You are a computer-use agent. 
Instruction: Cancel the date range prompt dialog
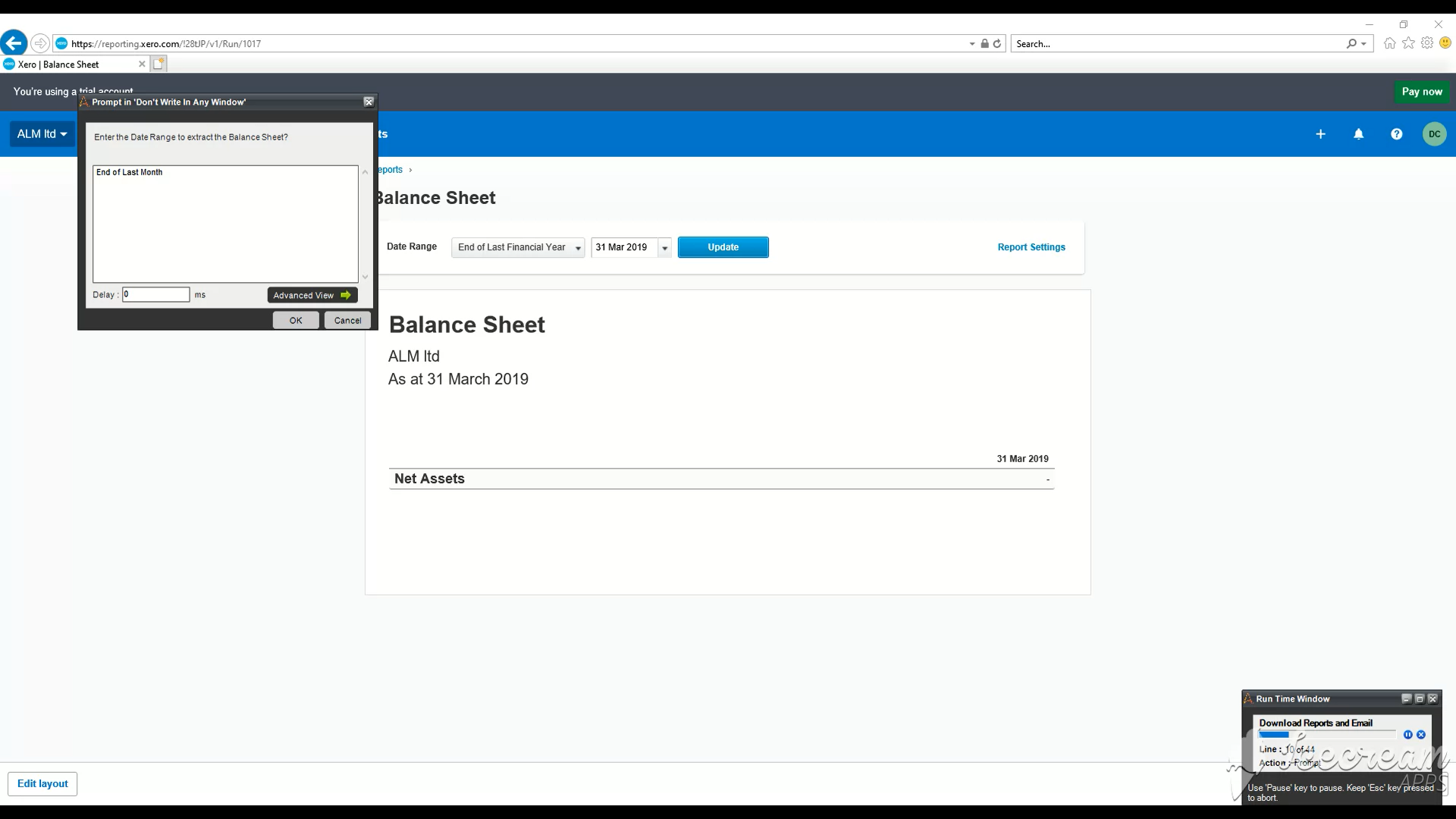click(x=347, y=320)
